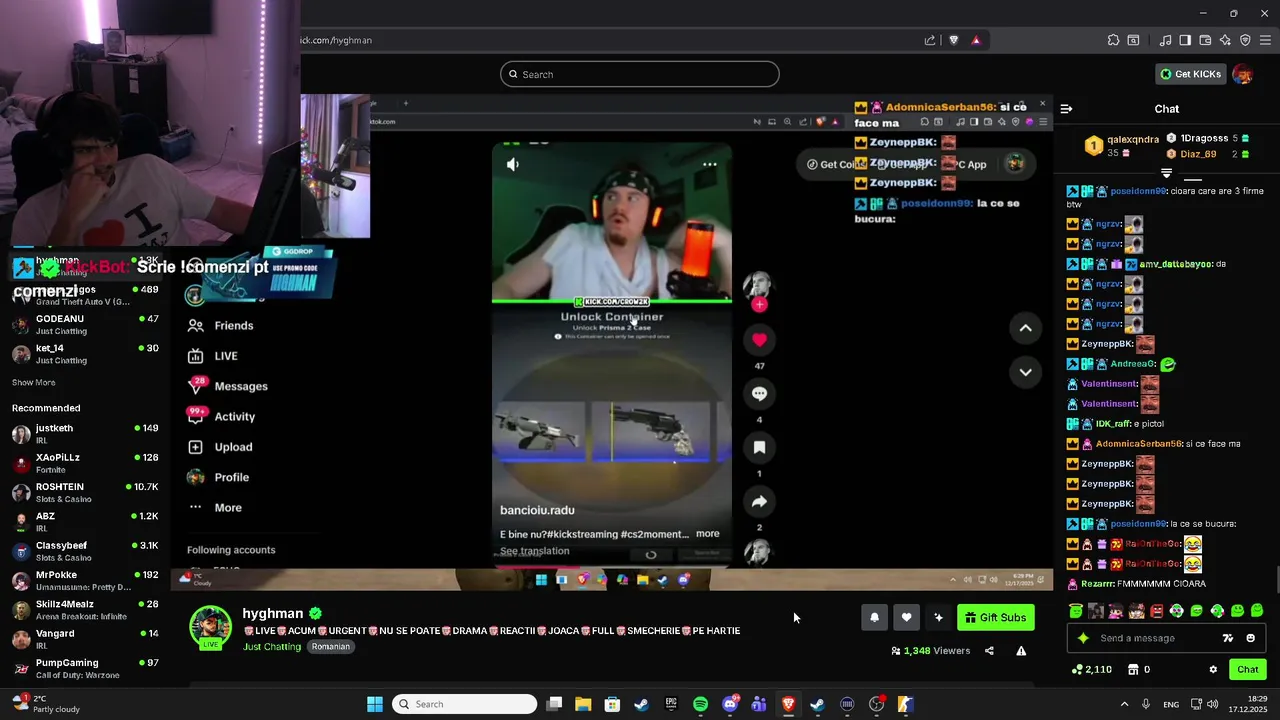Screen dimensions: 1280x720
Task: Collapse chat using the arrow next to the Chat header
Action: pos(1066,109)
